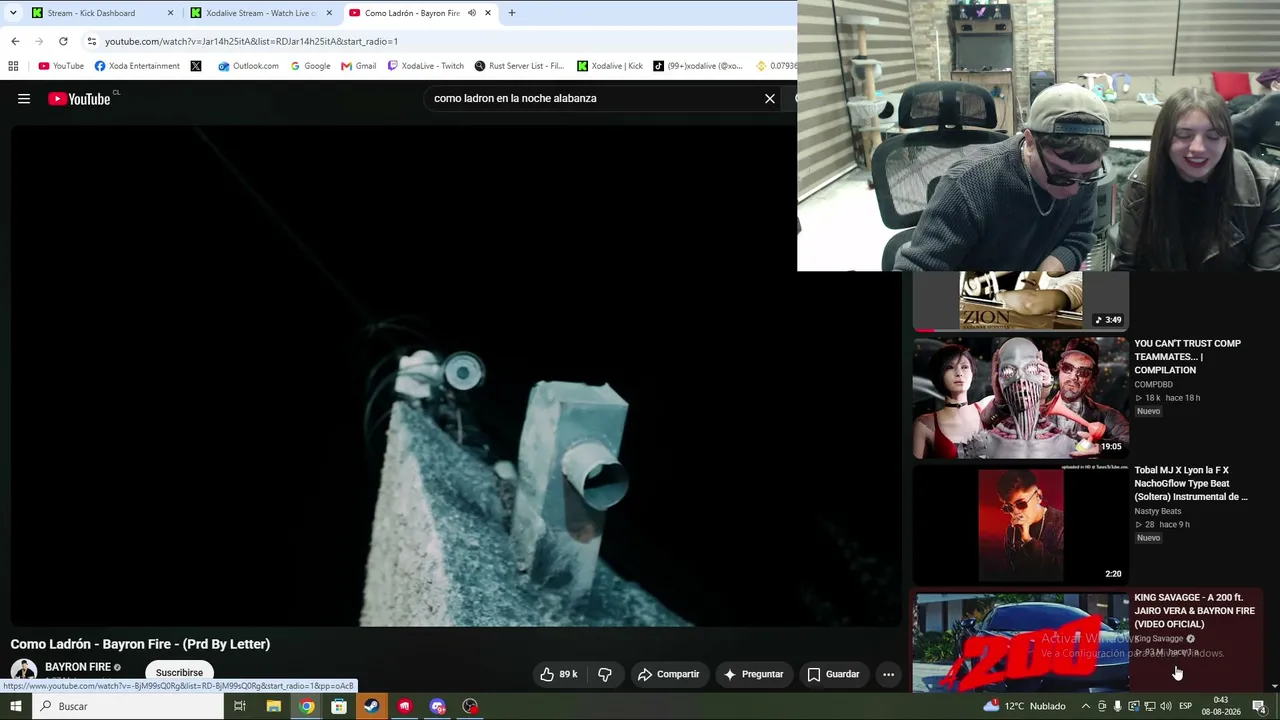Image resolution: width=1280 pixels, height=720 pixels.
Task: Click the Windows 'Buscar' search box
Action: 128,706
